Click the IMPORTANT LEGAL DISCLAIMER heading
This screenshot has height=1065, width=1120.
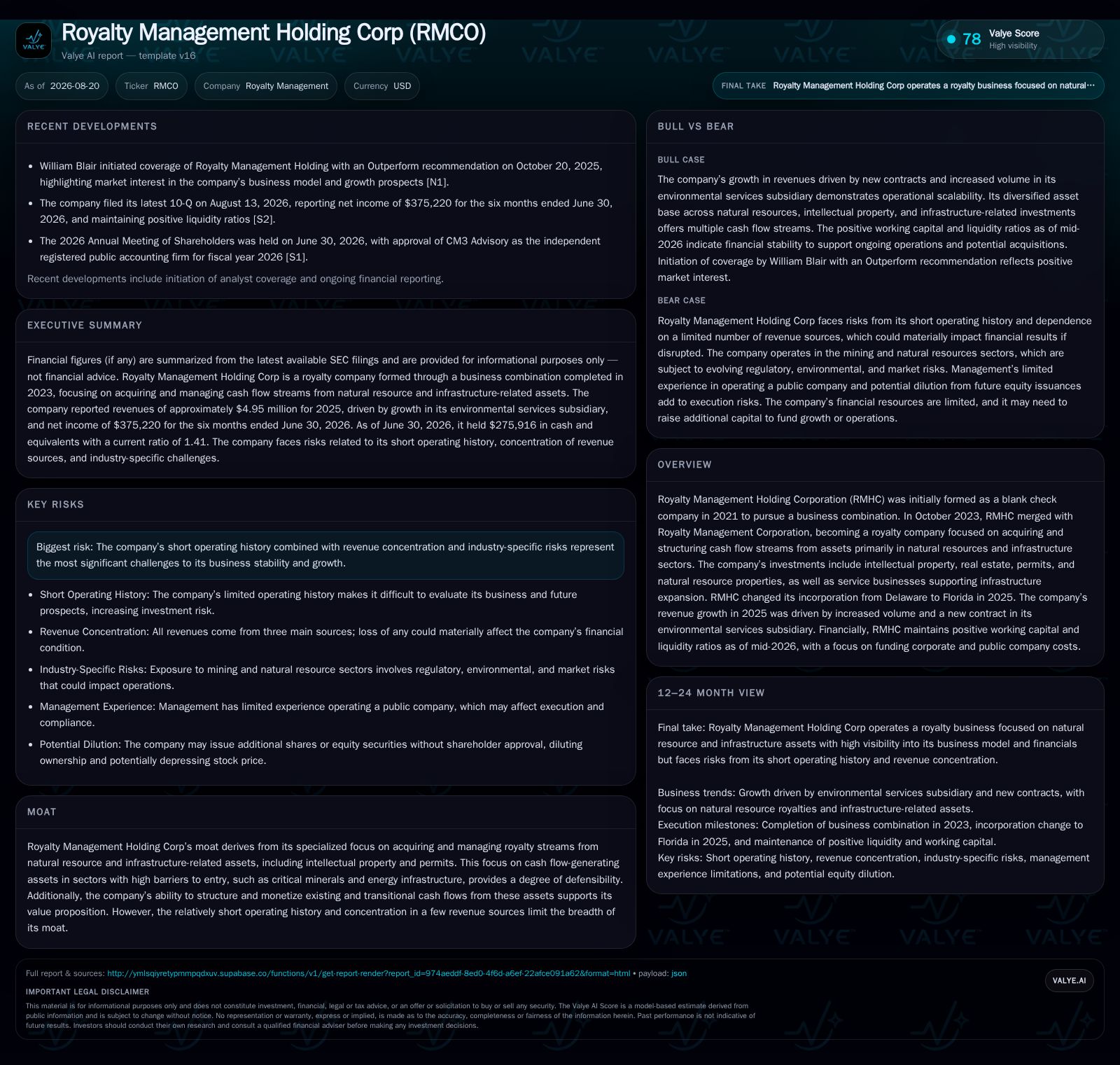(87, 992)
